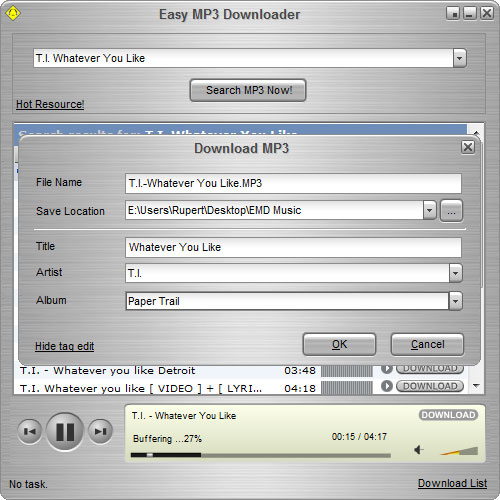500x500 pixels.
Task: Click the DOWNLOAD button in the player panel
Action: (x=448, y=415)
